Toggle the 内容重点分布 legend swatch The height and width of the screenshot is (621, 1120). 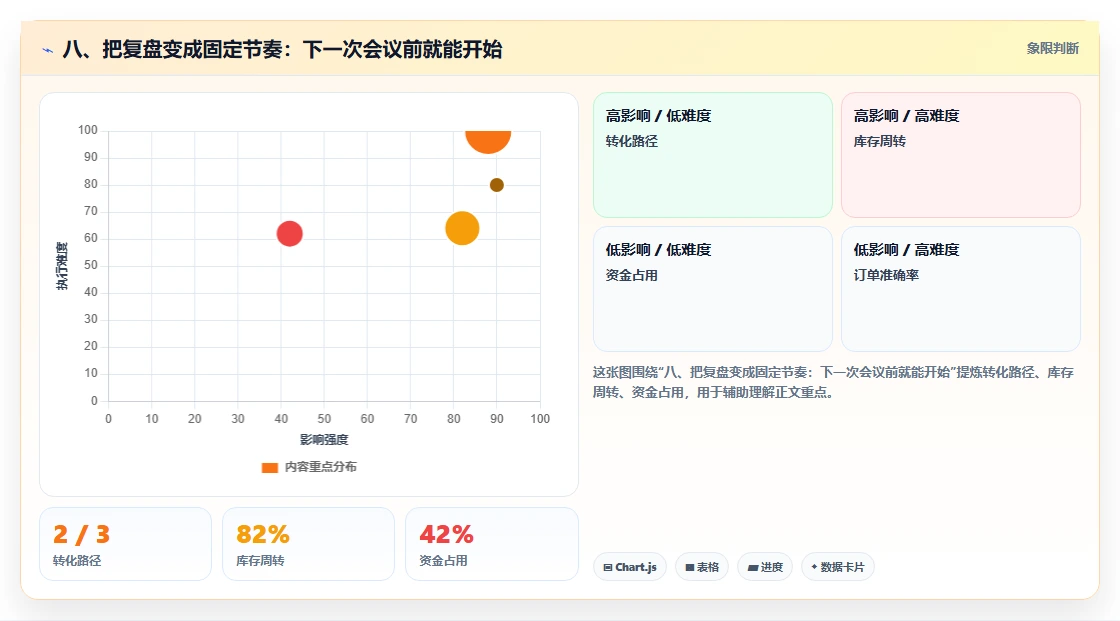[x=269, y=467]
